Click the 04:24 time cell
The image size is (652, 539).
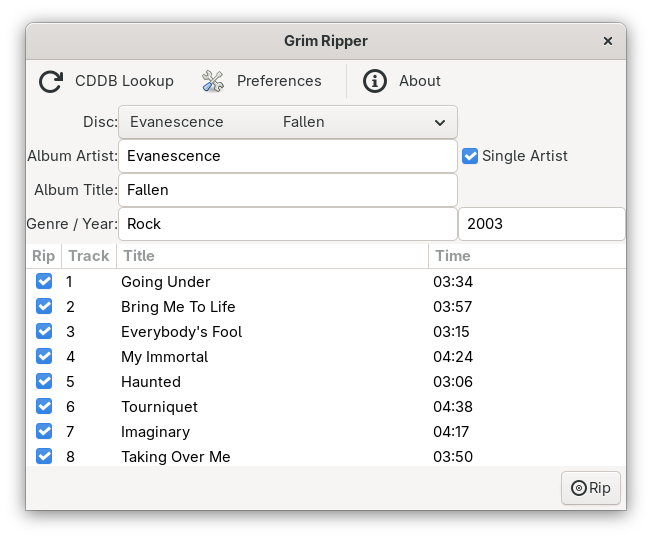(x=453, y=356)
